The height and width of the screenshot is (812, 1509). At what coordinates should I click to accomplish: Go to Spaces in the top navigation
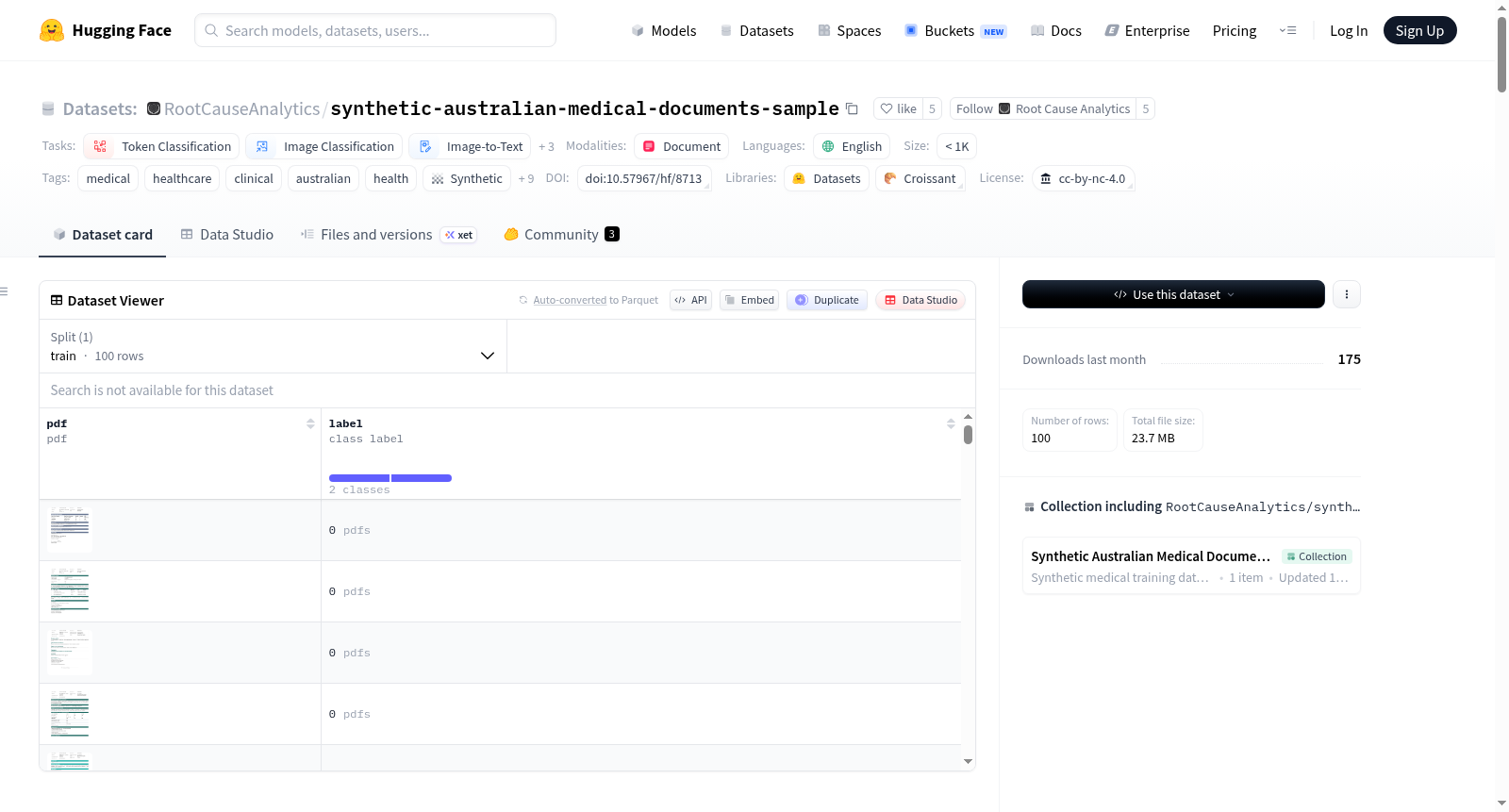pyautogui.click(x=850, y=31)
